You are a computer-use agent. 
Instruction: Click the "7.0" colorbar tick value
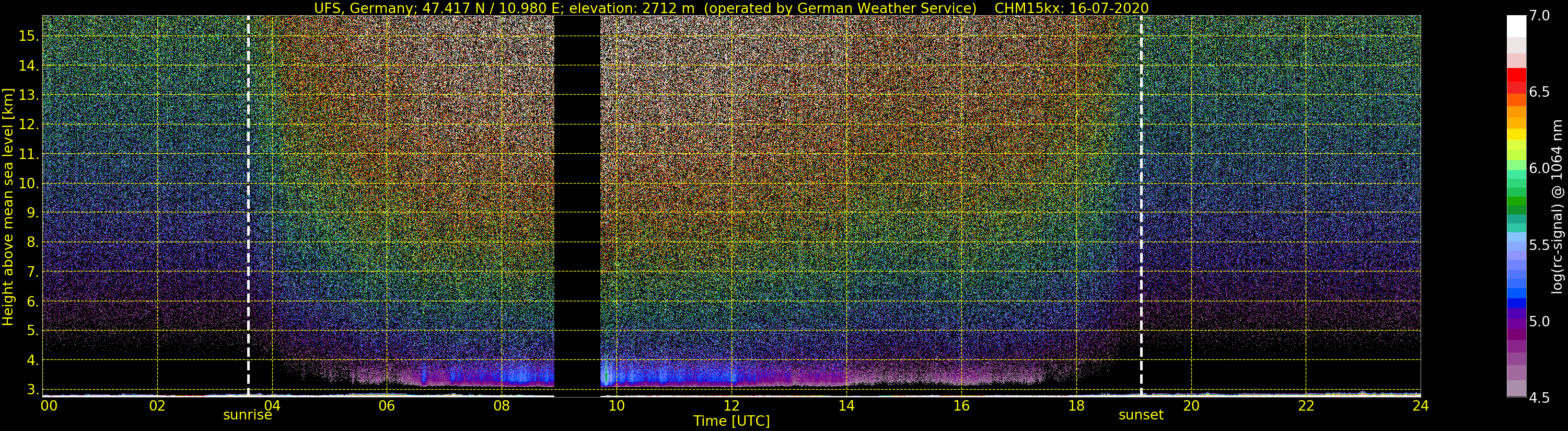coord(1539,16)
